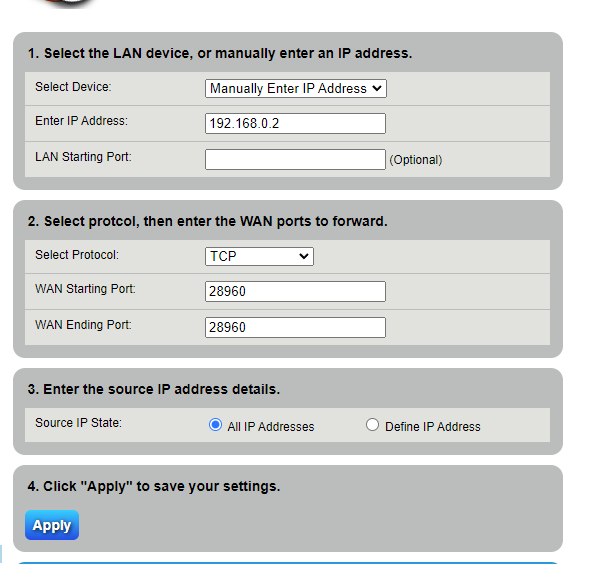Open the Select Device dropdown
This screenshot has height=564, width=603.
point(295,88)
